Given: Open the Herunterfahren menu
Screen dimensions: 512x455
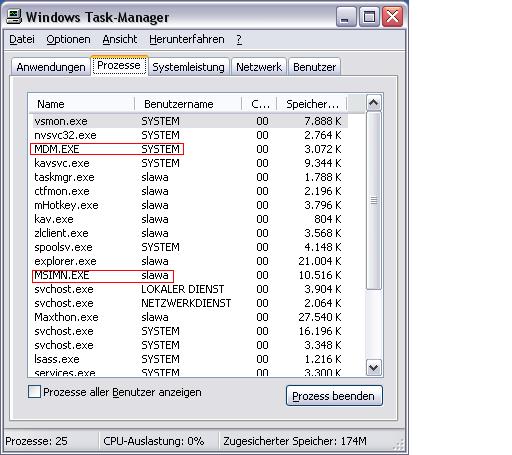Looking at the screenshot, I should pyautogui.click(x=187, y=39).
